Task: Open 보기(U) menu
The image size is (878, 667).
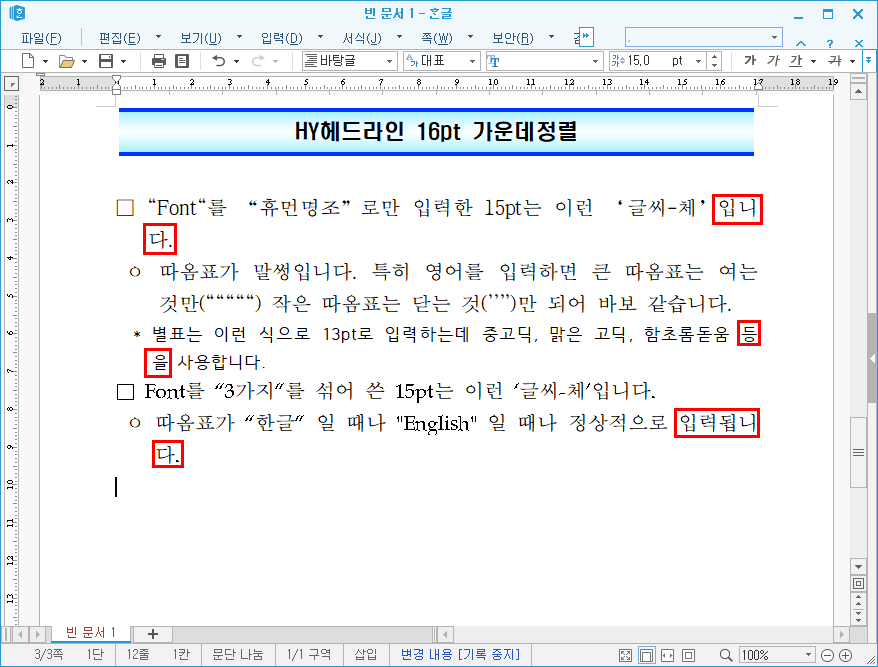Action: tap(200, 38)
